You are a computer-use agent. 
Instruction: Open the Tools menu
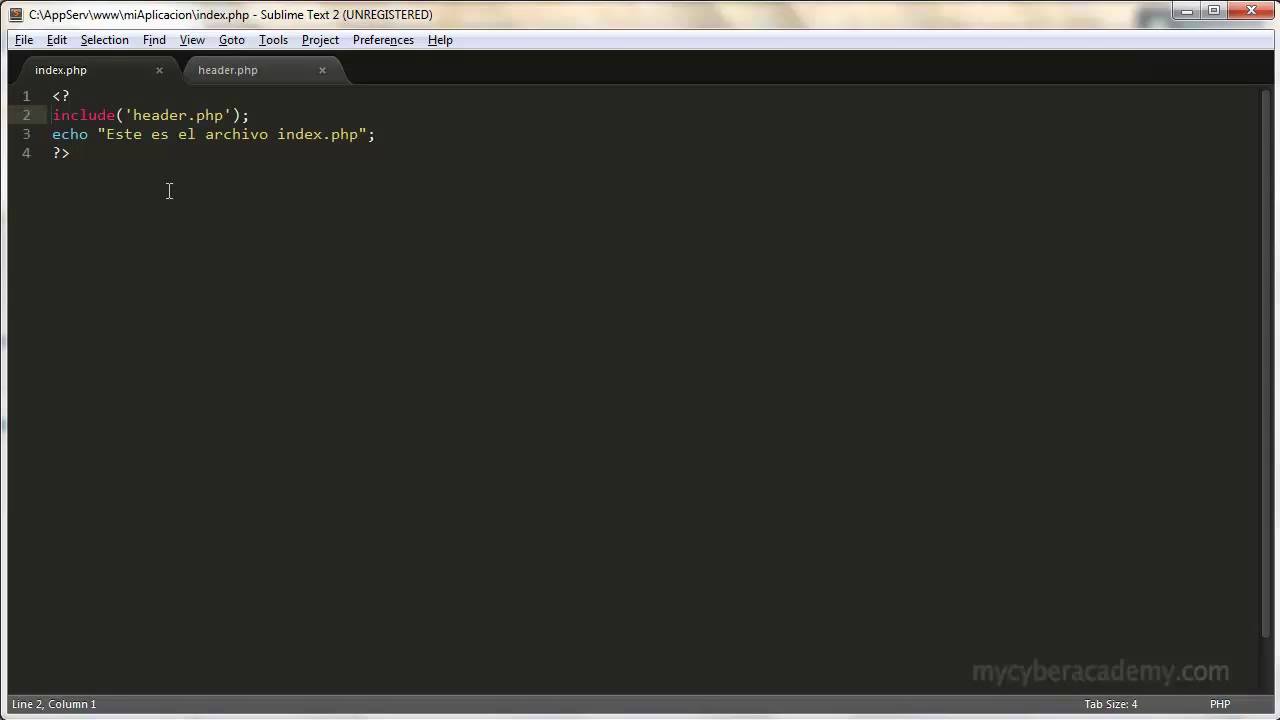[273, 40]
